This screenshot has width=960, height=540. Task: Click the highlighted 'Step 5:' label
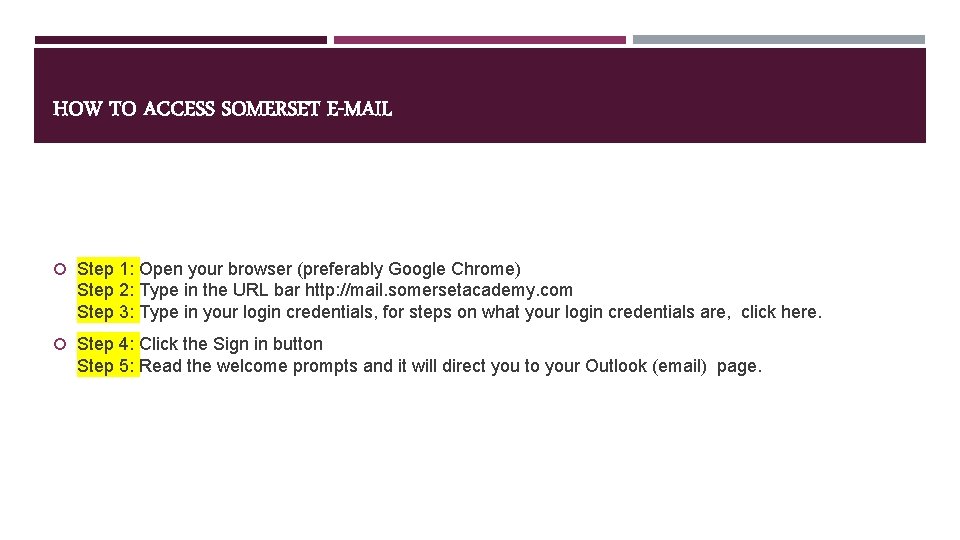tap(105, 366)
